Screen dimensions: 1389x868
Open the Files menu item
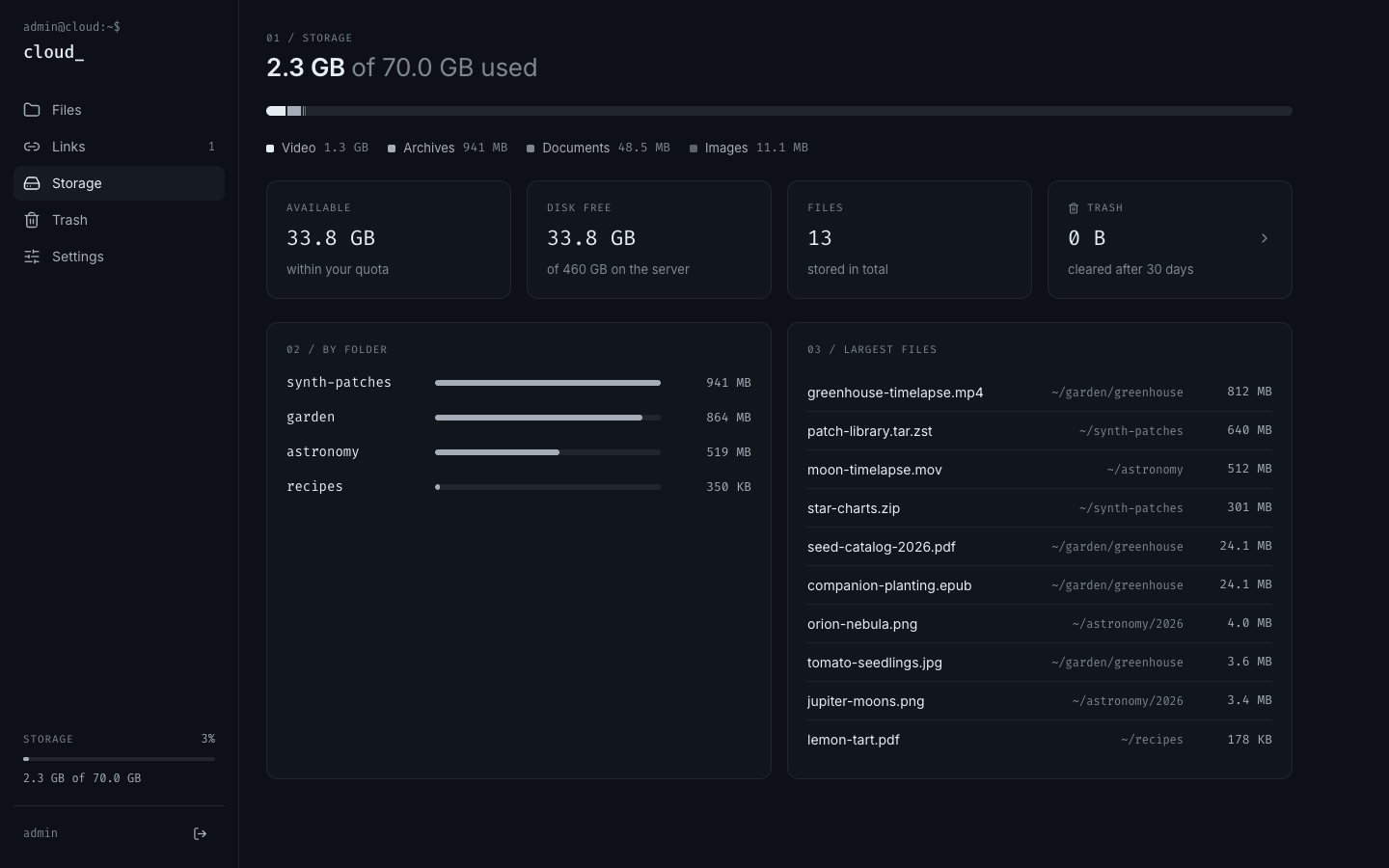tap(119, 110)
